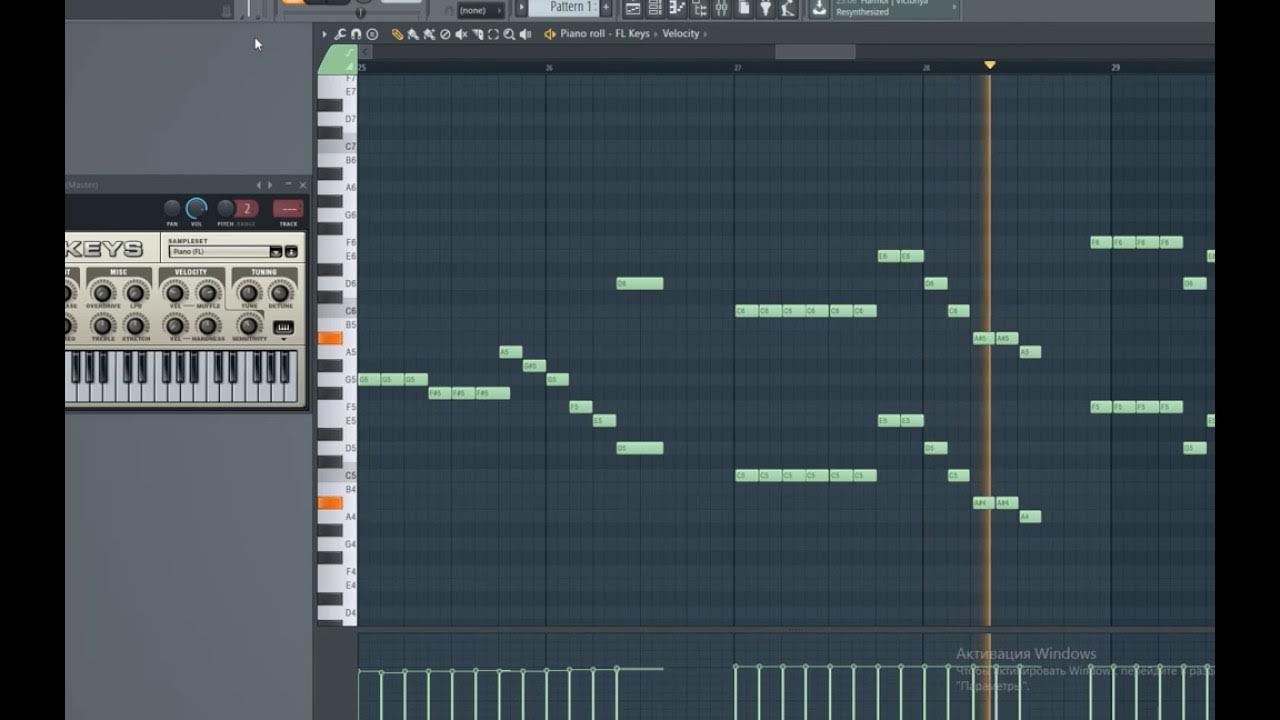This screenshot has height=720, width=1280.
Task: Select the G#5 note in bar 25
Action: (x=534, y=366)
